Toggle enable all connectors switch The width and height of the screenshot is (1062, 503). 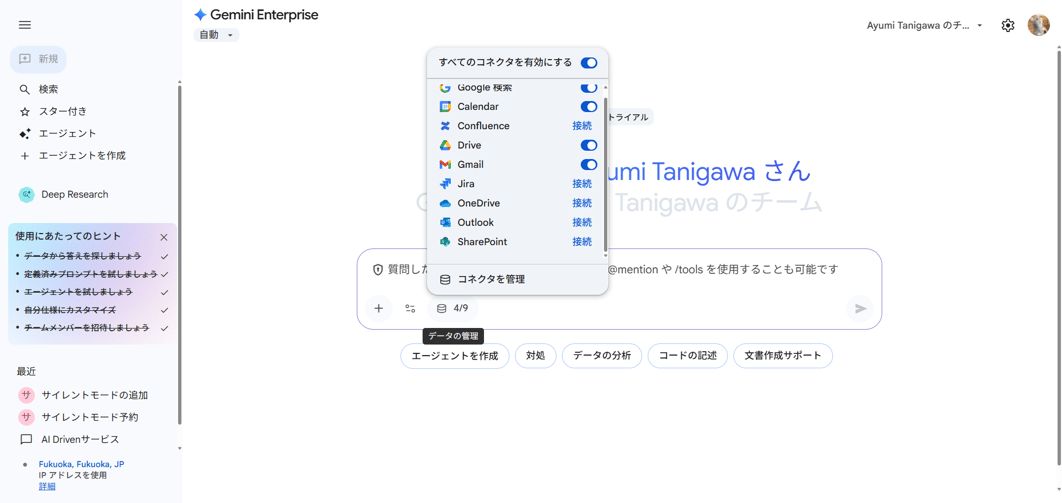pyautogui.click(x=589, y=63)
